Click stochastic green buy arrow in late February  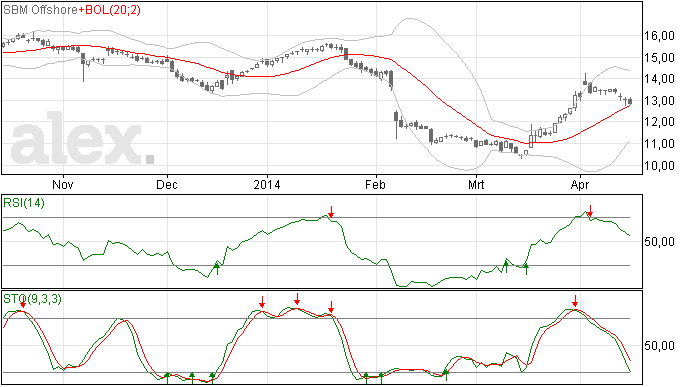pos(446,375)
